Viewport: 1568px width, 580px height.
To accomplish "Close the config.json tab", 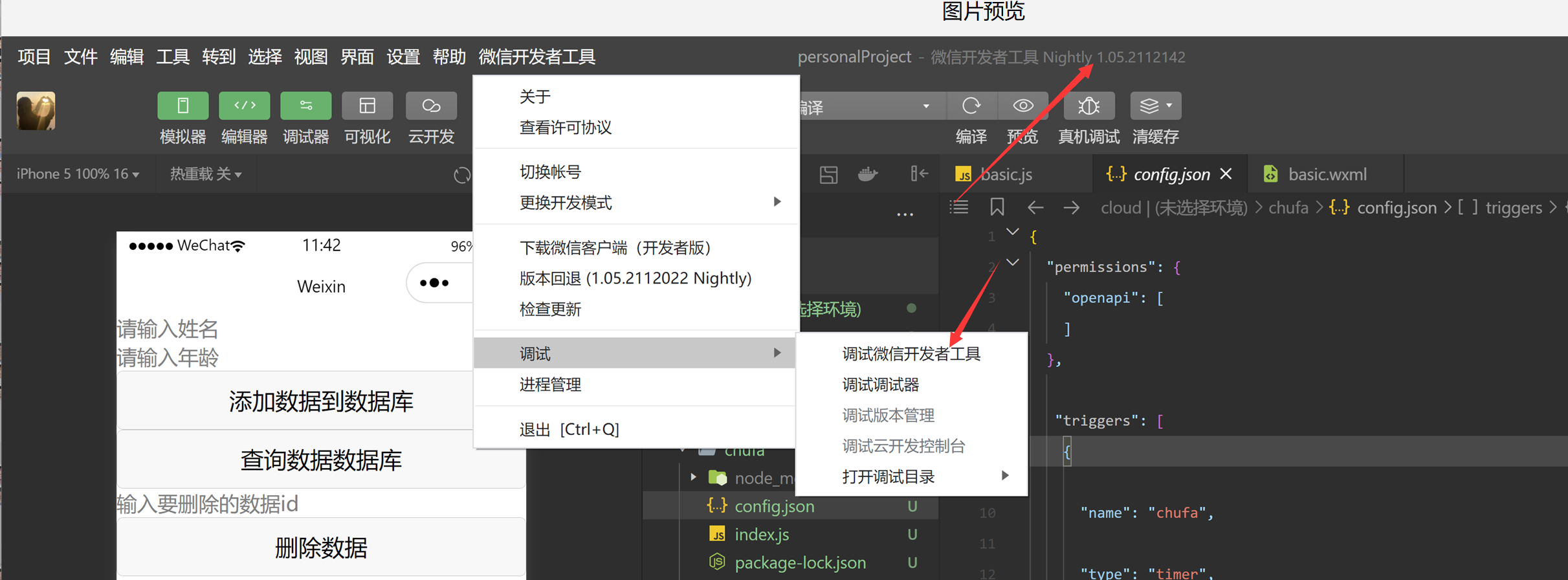I will click(x=1226, y=173).
